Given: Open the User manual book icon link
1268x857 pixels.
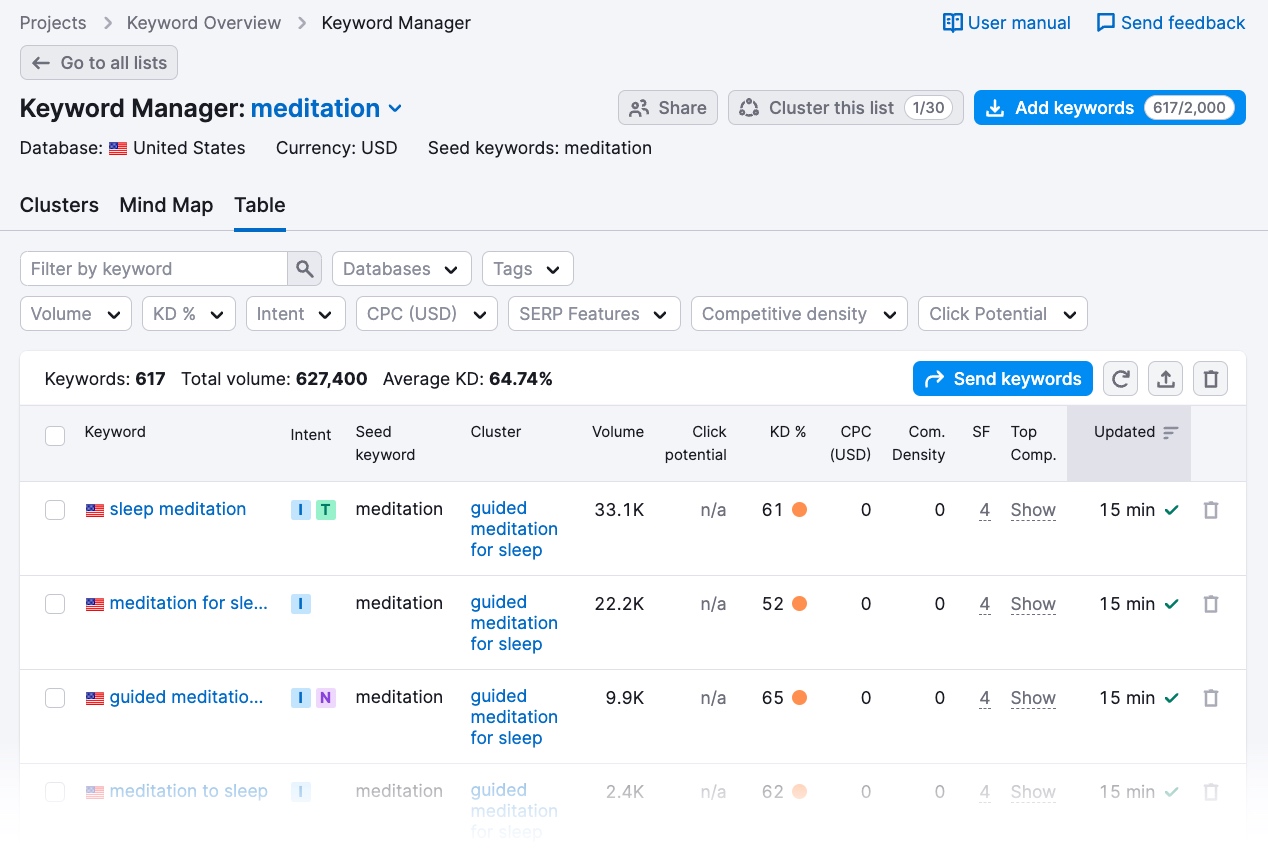Looking at the screenshot, I should click(x=953, y=23).
